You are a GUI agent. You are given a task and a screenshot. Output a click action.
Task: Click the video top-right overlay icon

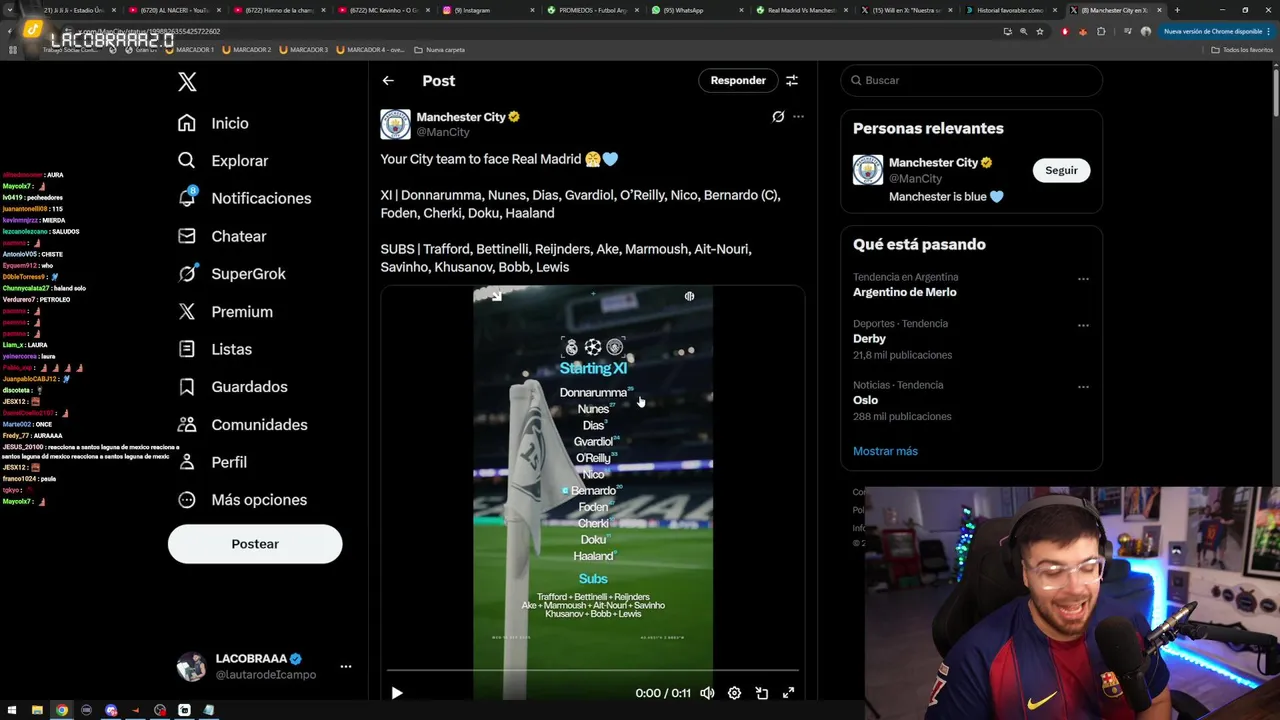click(689, 296)
